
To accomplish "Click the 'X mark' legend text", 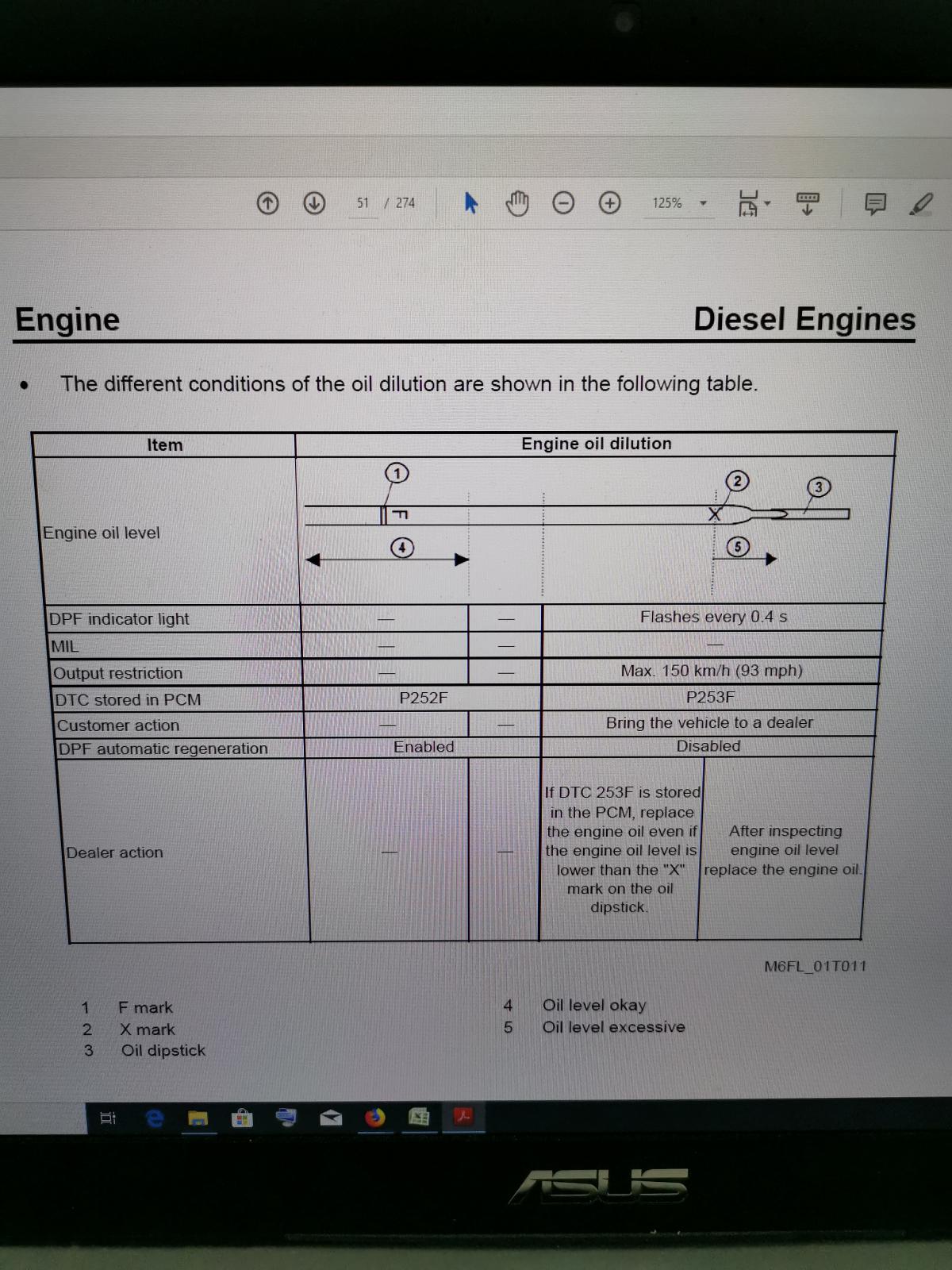I will [x=147, y=1029].
